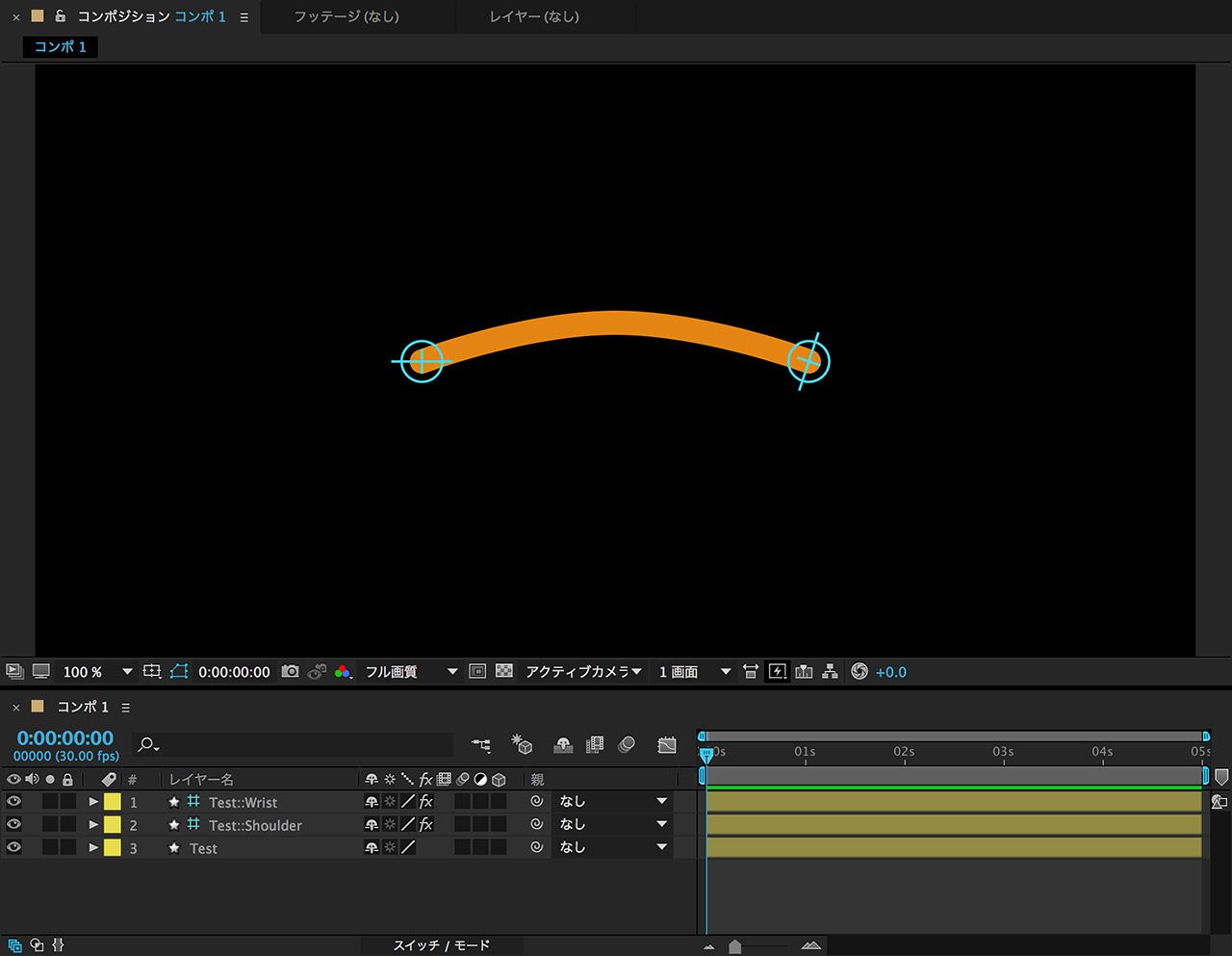The height and width of the screenshot is (956, 1232).
Task: Enable motion blur for the timeline
Action: 627,745
